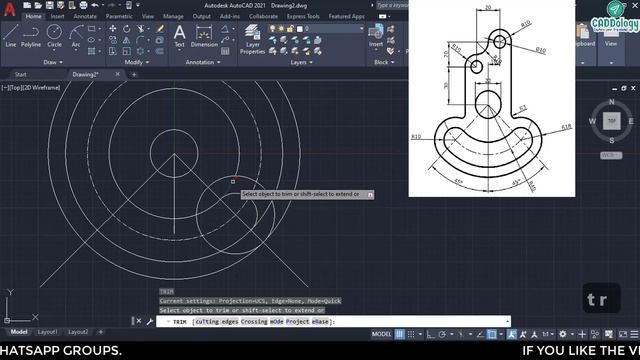Go to the Express Tools tab
640x360 pixels.
coord(303,16)
